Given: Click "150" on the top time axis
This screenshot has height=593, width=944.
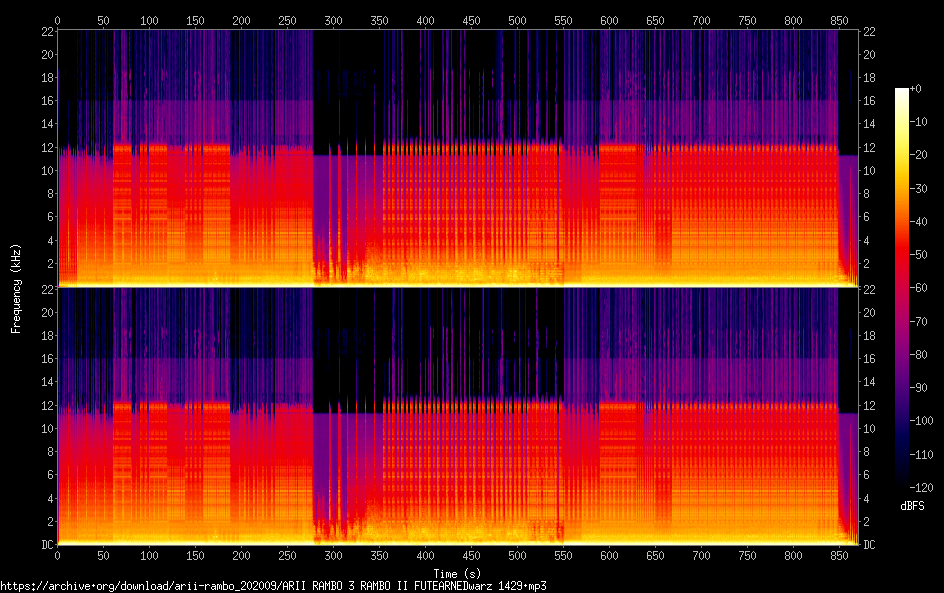Looking at the screenshot, I should [196, 20].
